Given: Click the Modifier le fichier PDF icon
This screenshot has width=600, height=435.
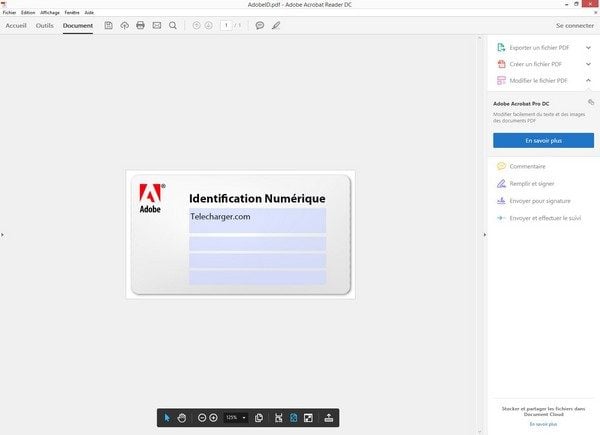Looking at the screenshot, I should [501, 80].
